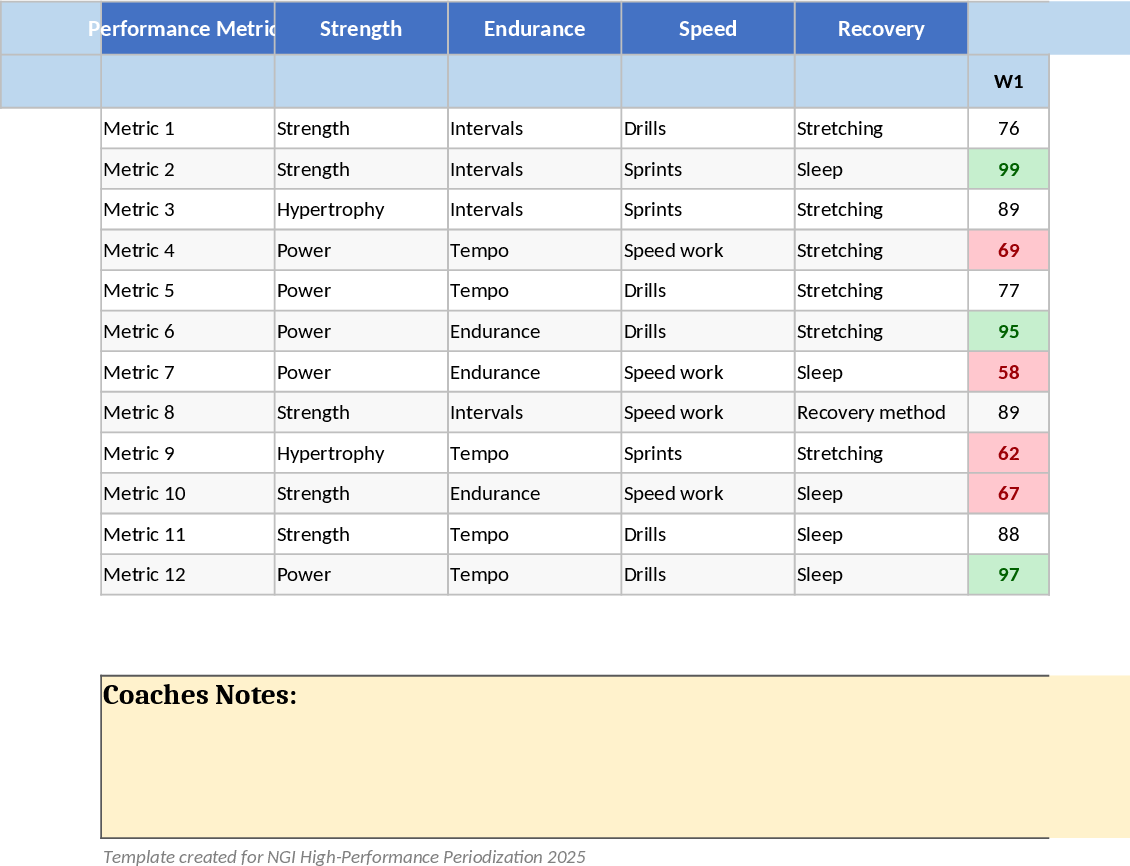Viewport: 1130px width, 866px height.
Task: Click inside the Coaches Notes box
Action: pos(575,770)
